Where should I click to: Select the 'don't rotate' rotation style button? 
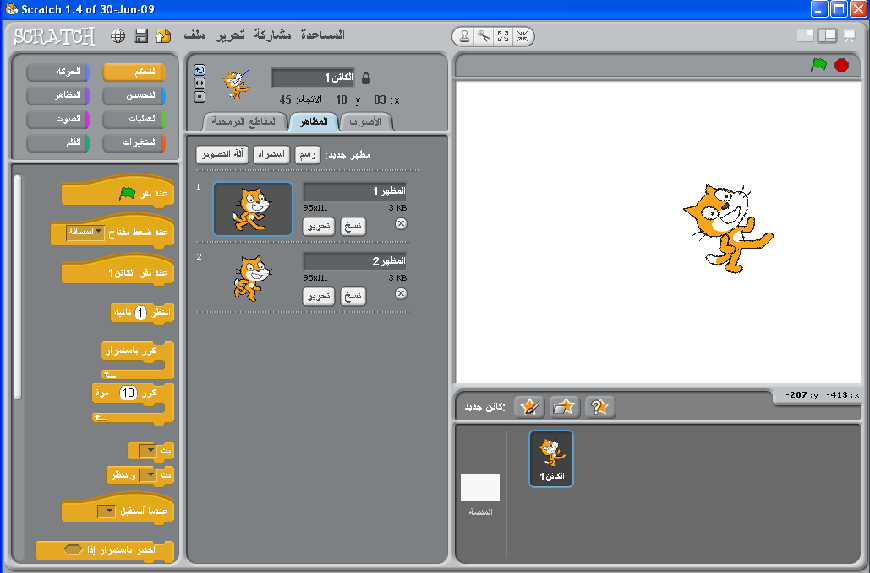tap(198, 97)
